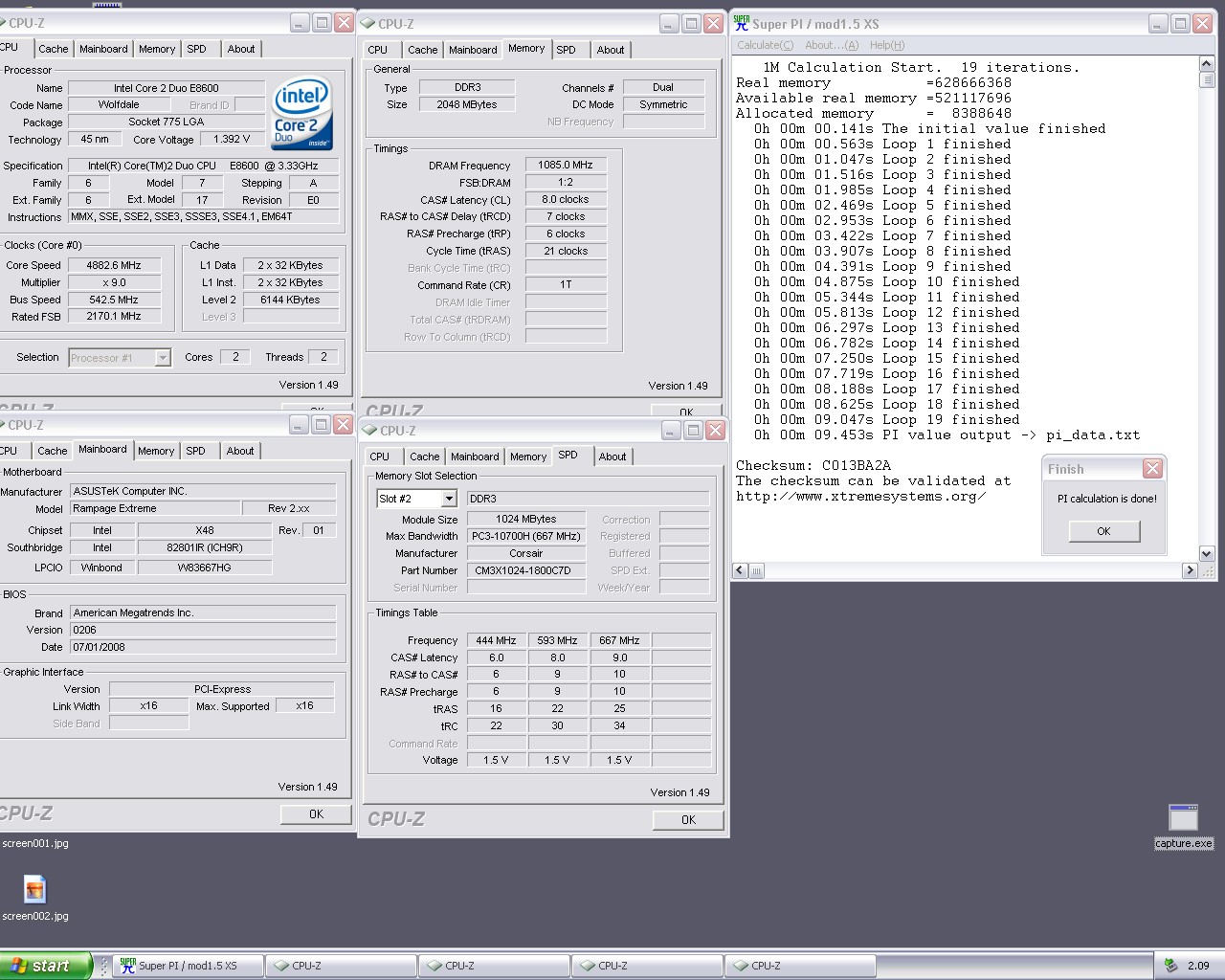Switch to SPD tab in top-left CPU-Z
1225x980 pixels.
196,49
